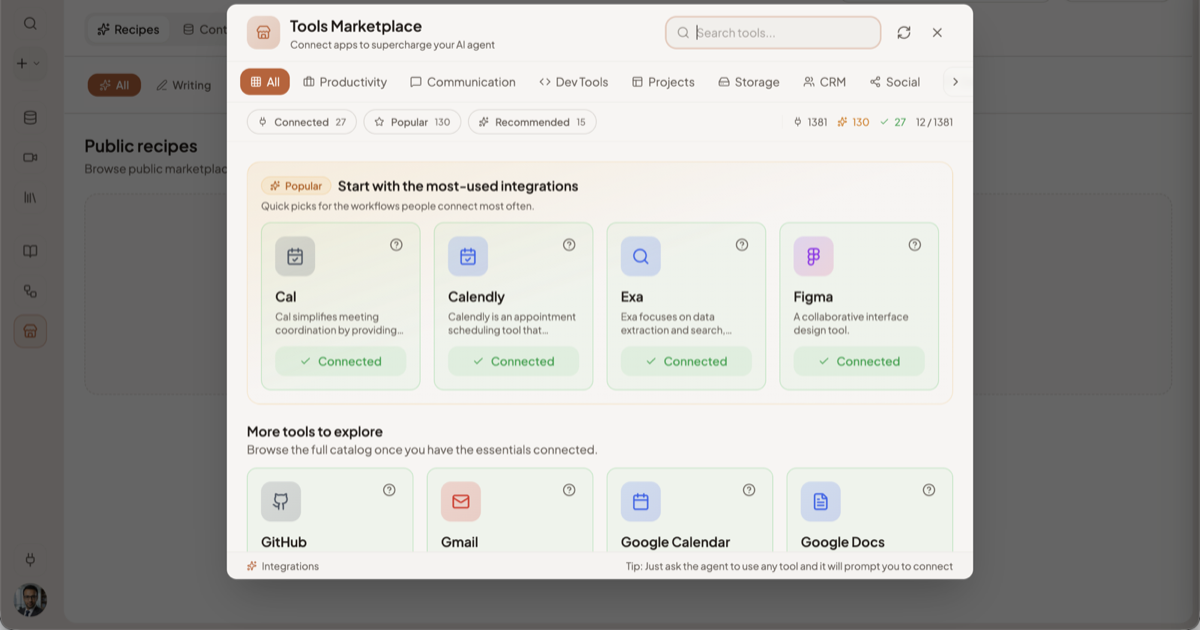This screenshot has width=1200, height=630.
Task: Click the search magnifier icon in modal
Action: (x=684, y=33)
